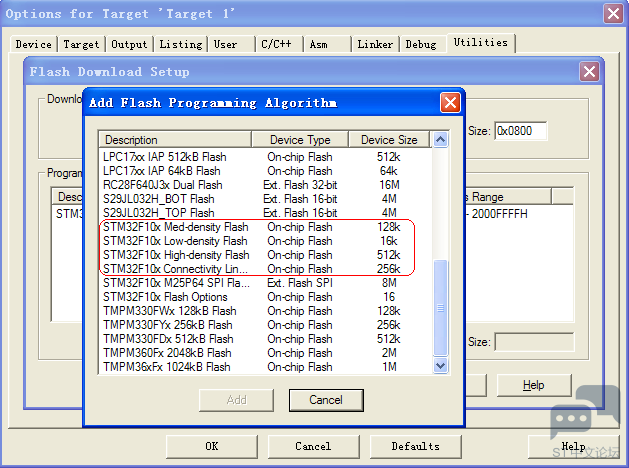Image resolution: width=629 pixels, height=468 pixels.
Task: Select STM32F10x M25P64 SPI Flash entry
Action: coord(265,283)
